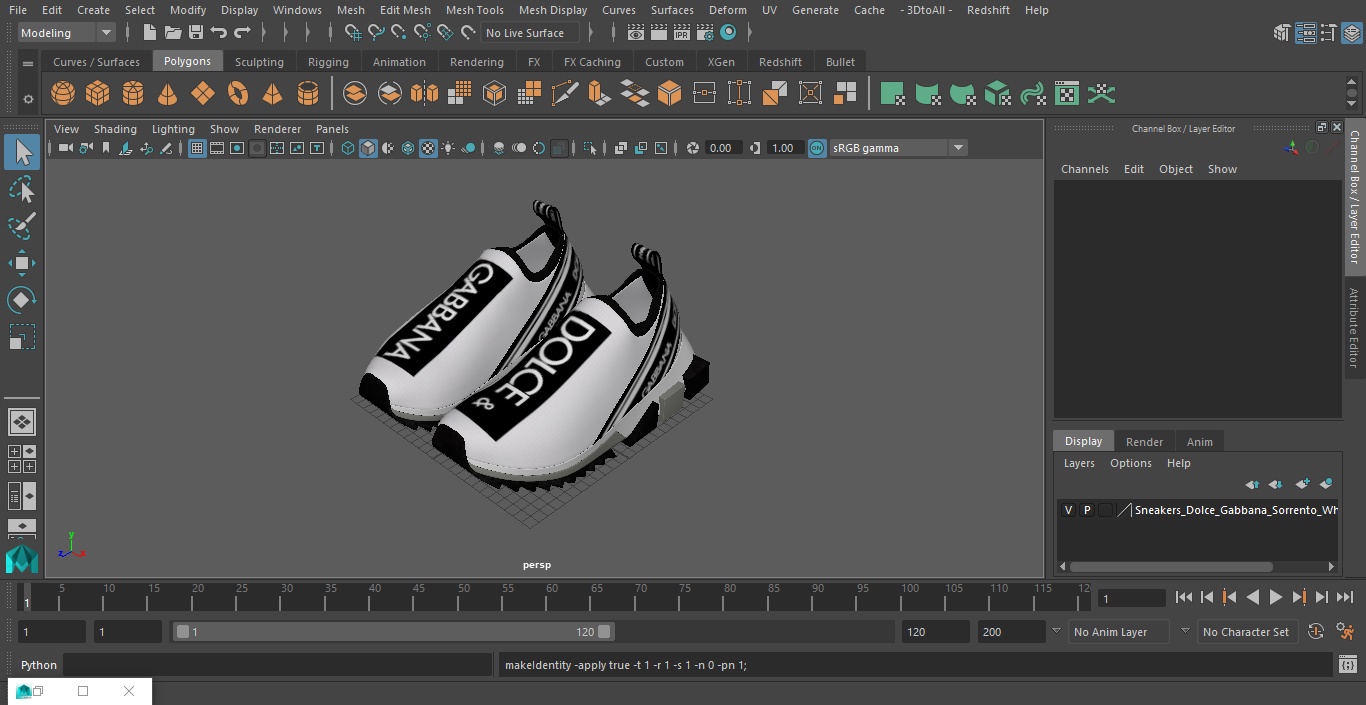Image resolution: width=1366 pixels, height=705 pixels.
Task: Open the Modeling workspace dropdown
Action: [67, 33]
